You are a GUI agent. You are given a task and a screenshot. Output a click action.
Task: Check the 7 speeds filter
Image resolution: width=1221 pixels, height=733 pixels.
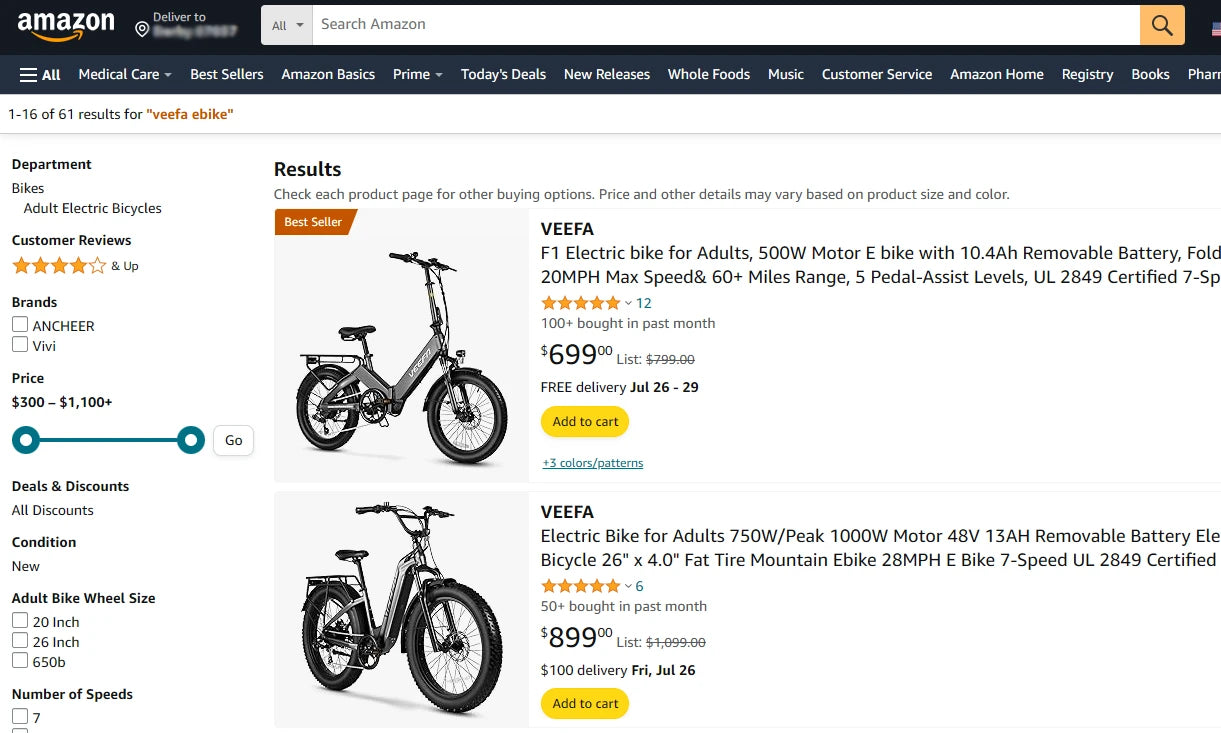[19, 716]
